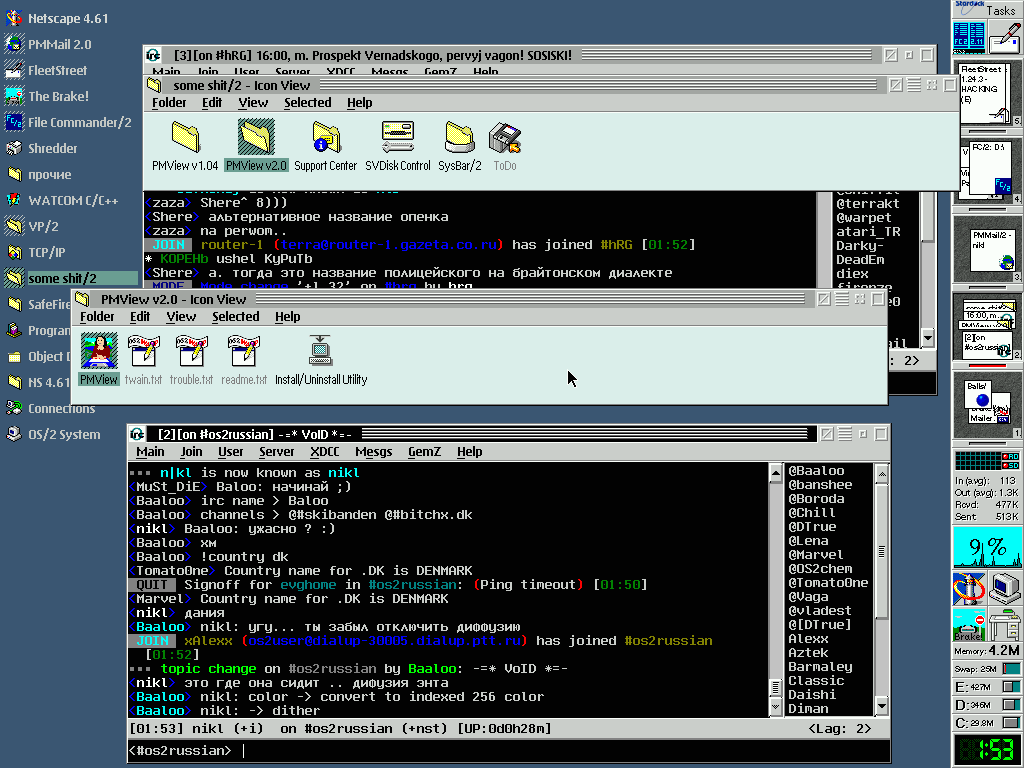Click the #os2russian message input field

(x=509, y=750)
